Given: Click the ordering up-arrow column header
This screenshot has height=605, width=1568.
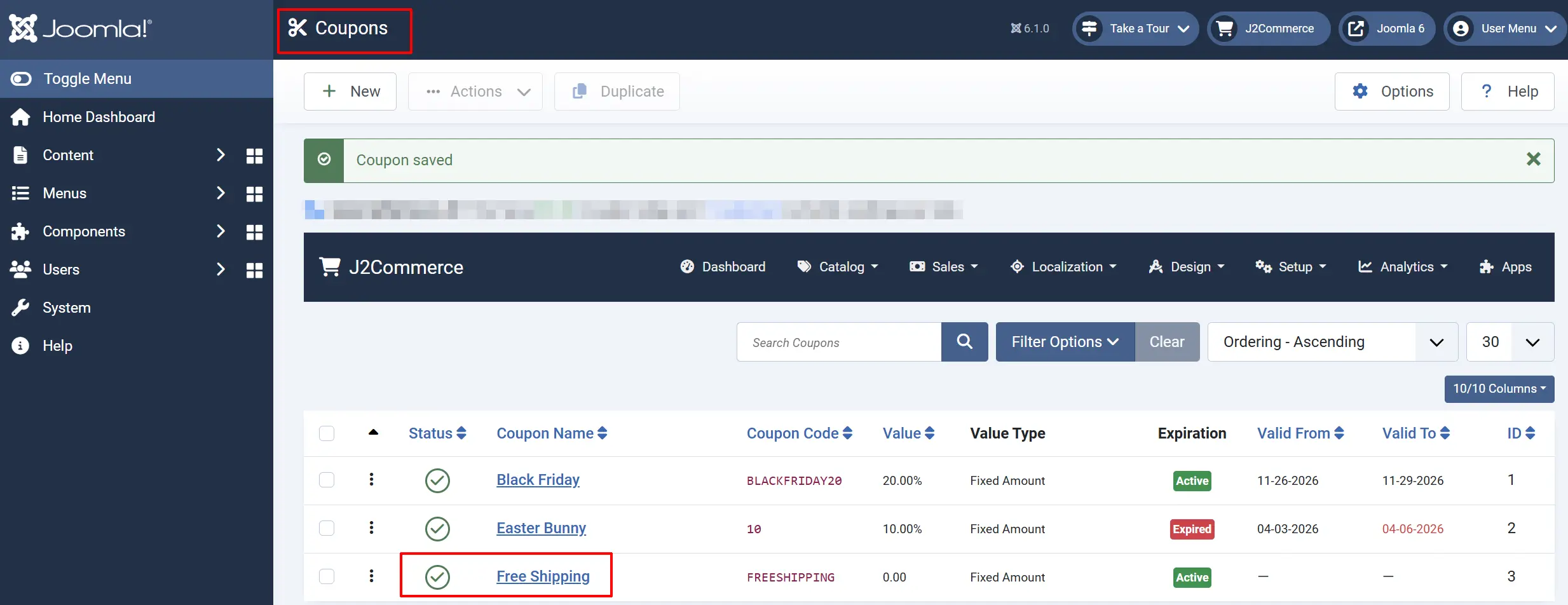Looking at the screenshot, I should point(374,432).
